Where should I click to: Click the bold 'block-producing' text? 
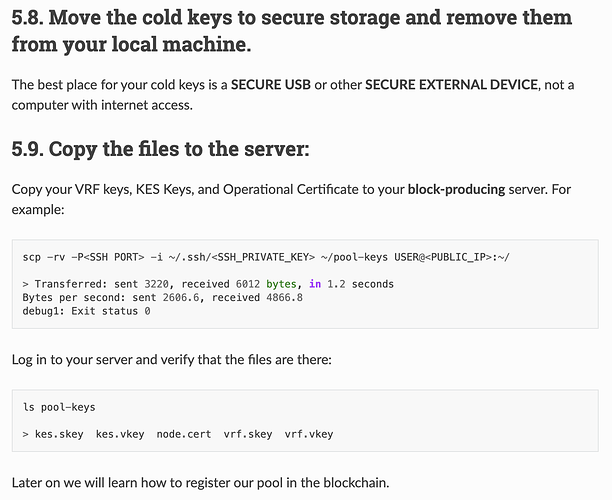pos(456,190)
